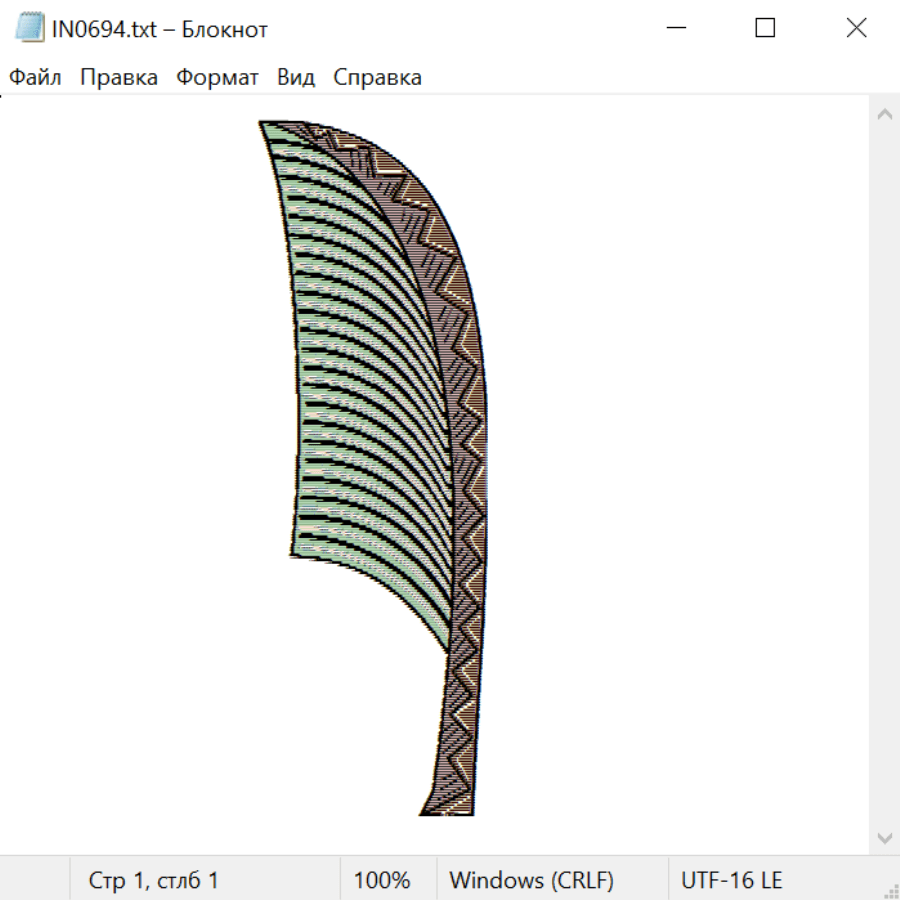Open the Файл menu
Screen dimensions: 900x900
[36, 78]
